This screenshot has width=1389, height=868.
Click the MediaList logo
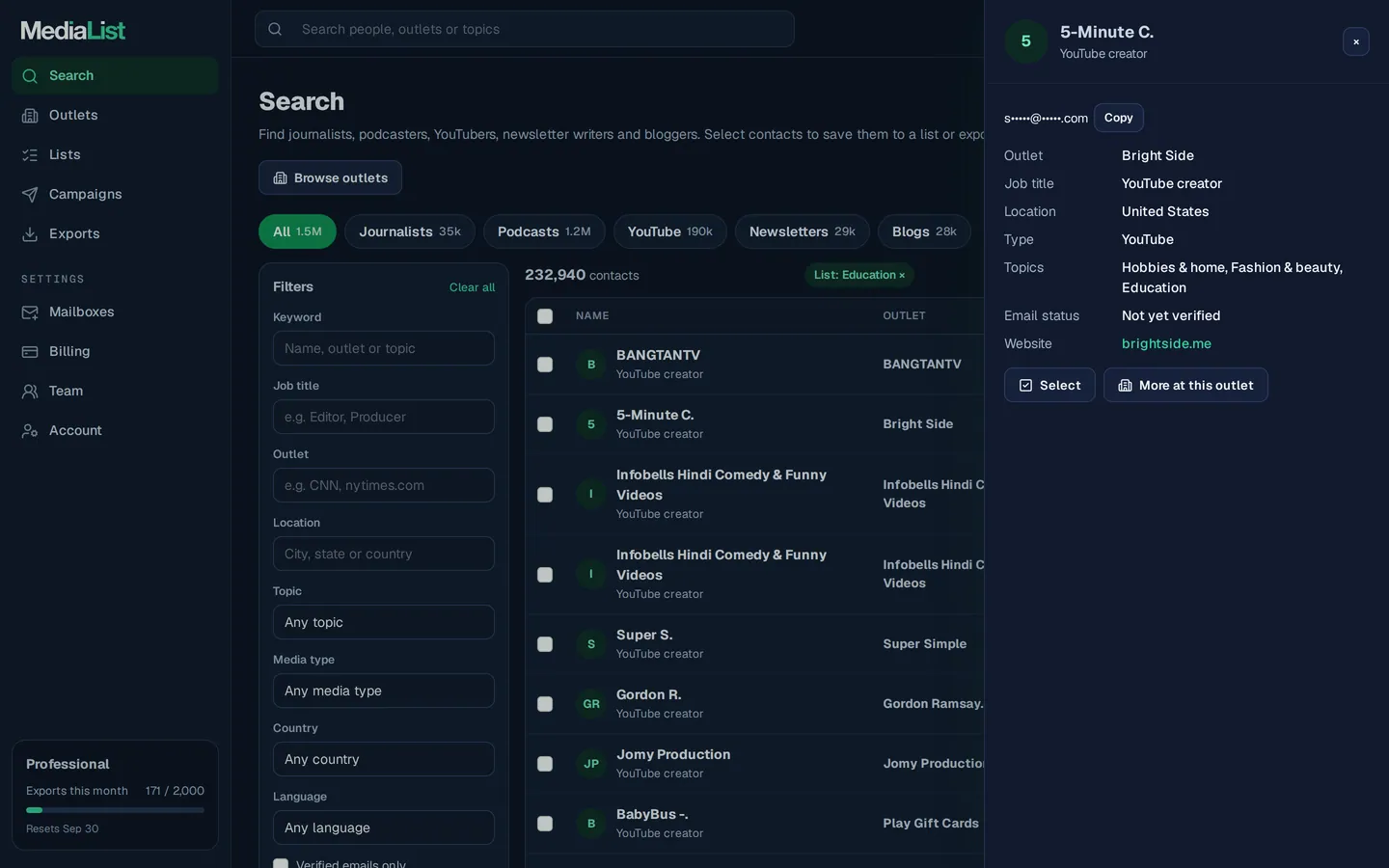click(73, 30)
